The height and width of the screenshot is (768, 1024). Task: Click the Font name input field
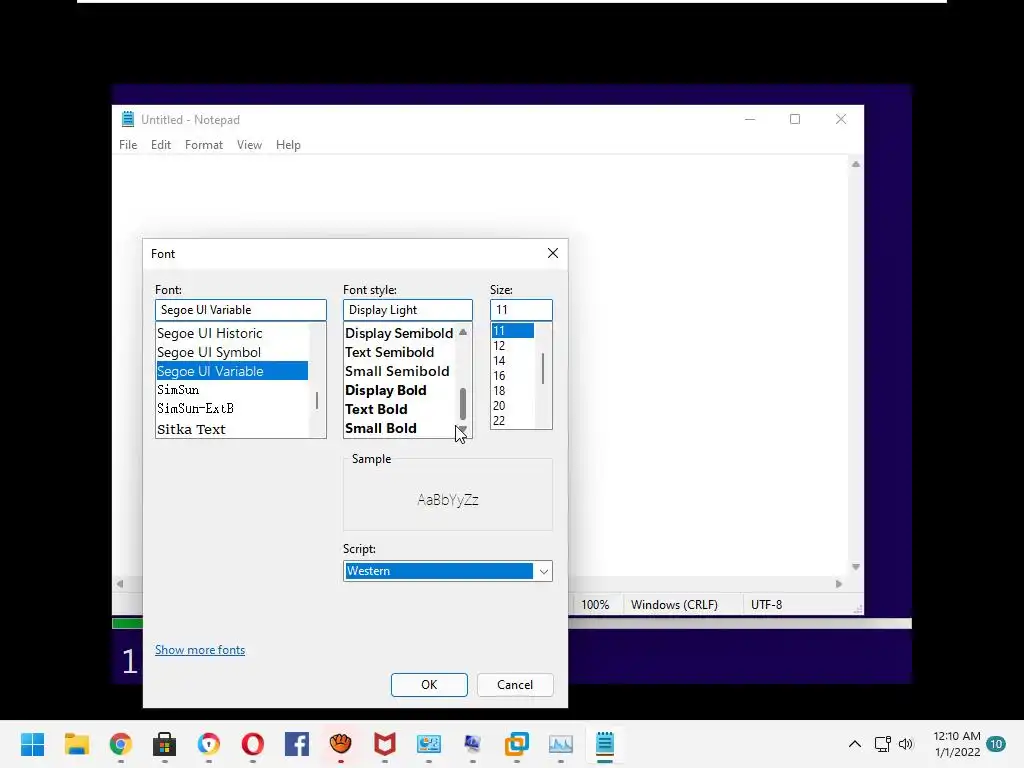point(240,310)
